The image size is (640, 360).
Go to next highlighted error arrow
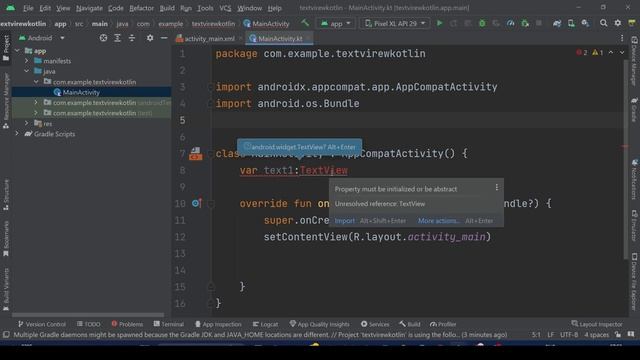(x=622, y=53)
